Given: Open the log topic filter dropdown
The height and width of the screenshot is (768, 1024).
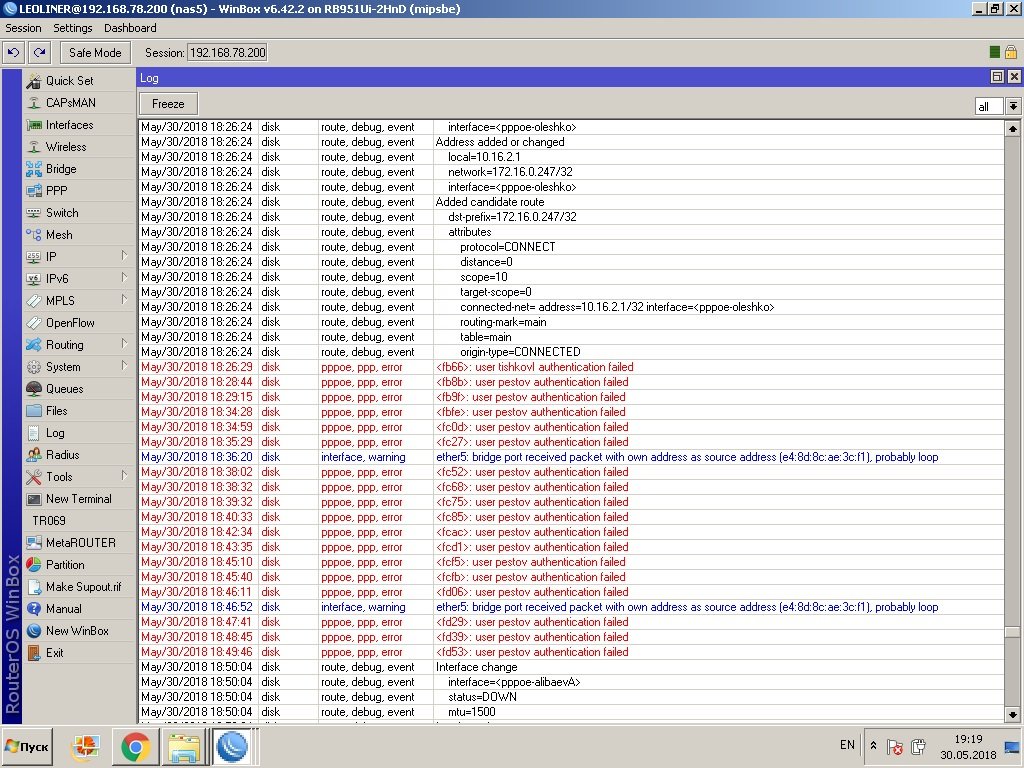Looking at the screenshot, I should [1013, 106].
